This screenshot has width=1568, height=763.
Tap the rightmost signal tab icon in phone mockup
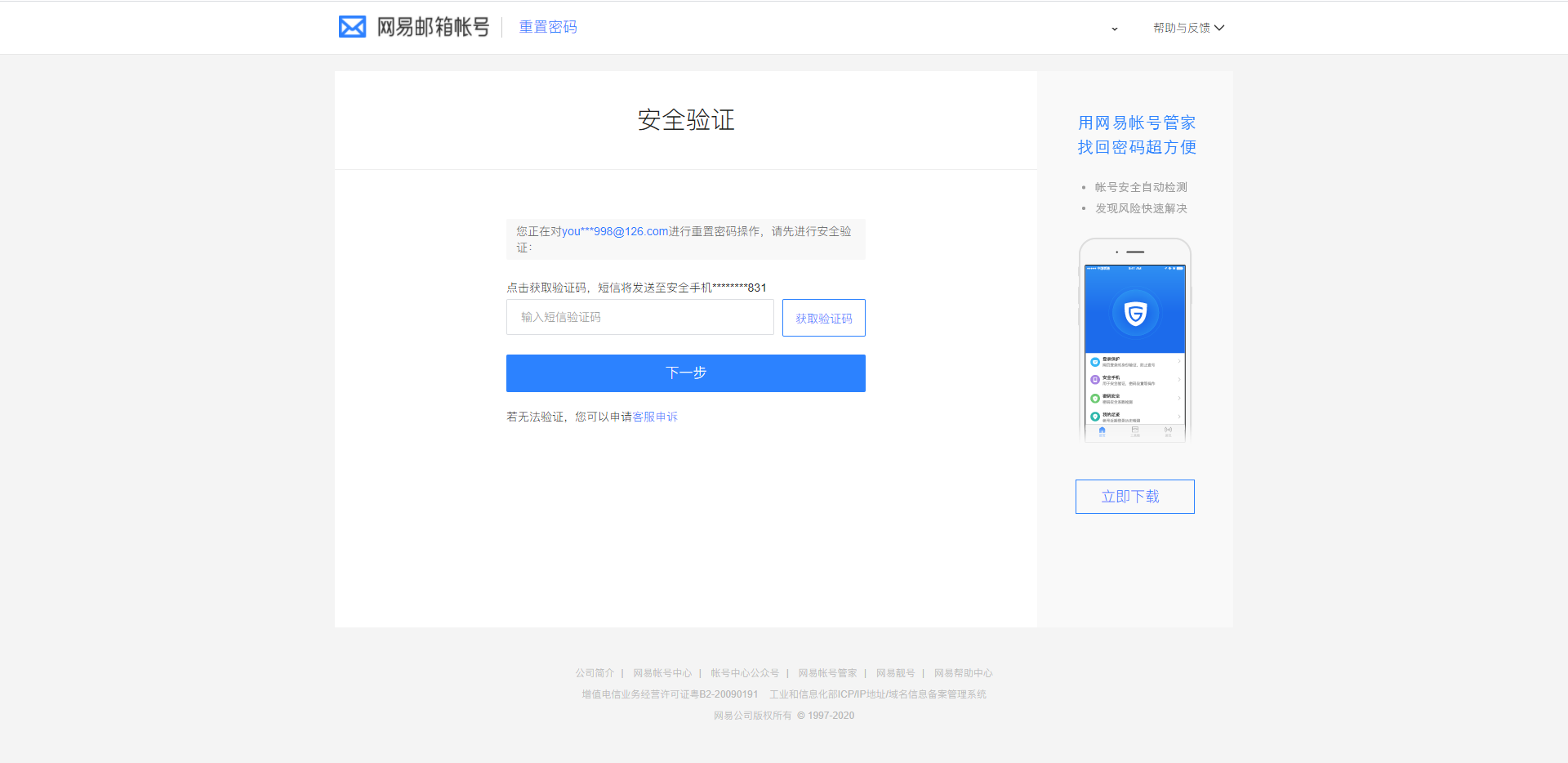click(1168, 430)
